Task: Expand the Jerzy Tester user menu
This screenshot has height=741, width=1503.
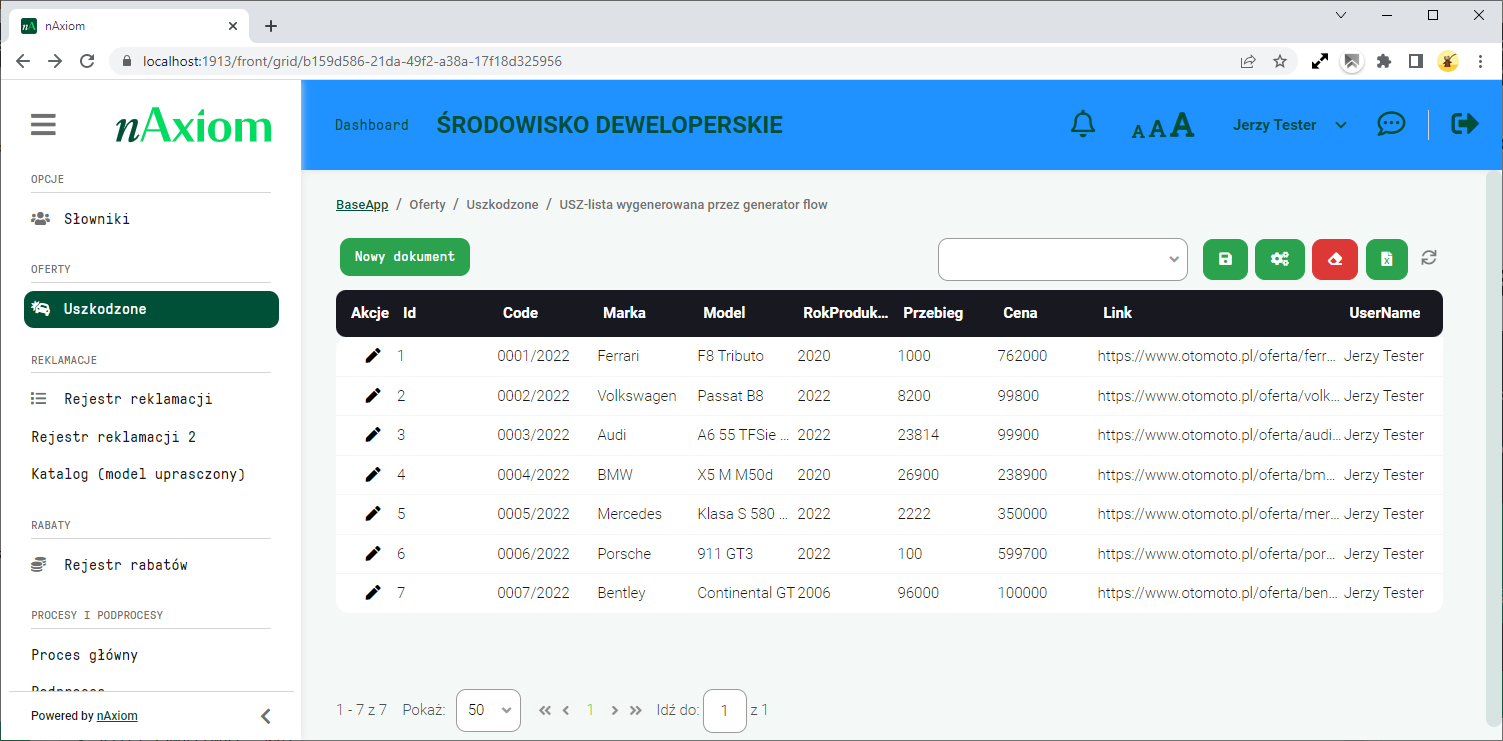Action: pyautogui.click(x=1290, y=125)
